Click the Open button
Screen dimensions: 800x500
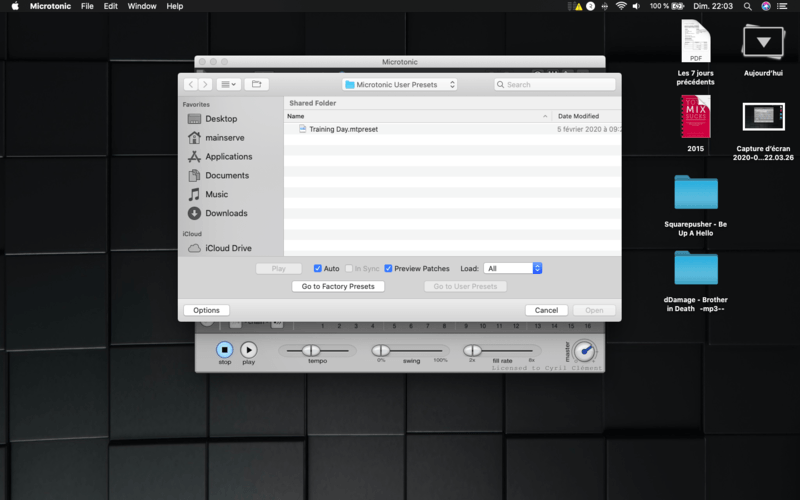(594, 310)
